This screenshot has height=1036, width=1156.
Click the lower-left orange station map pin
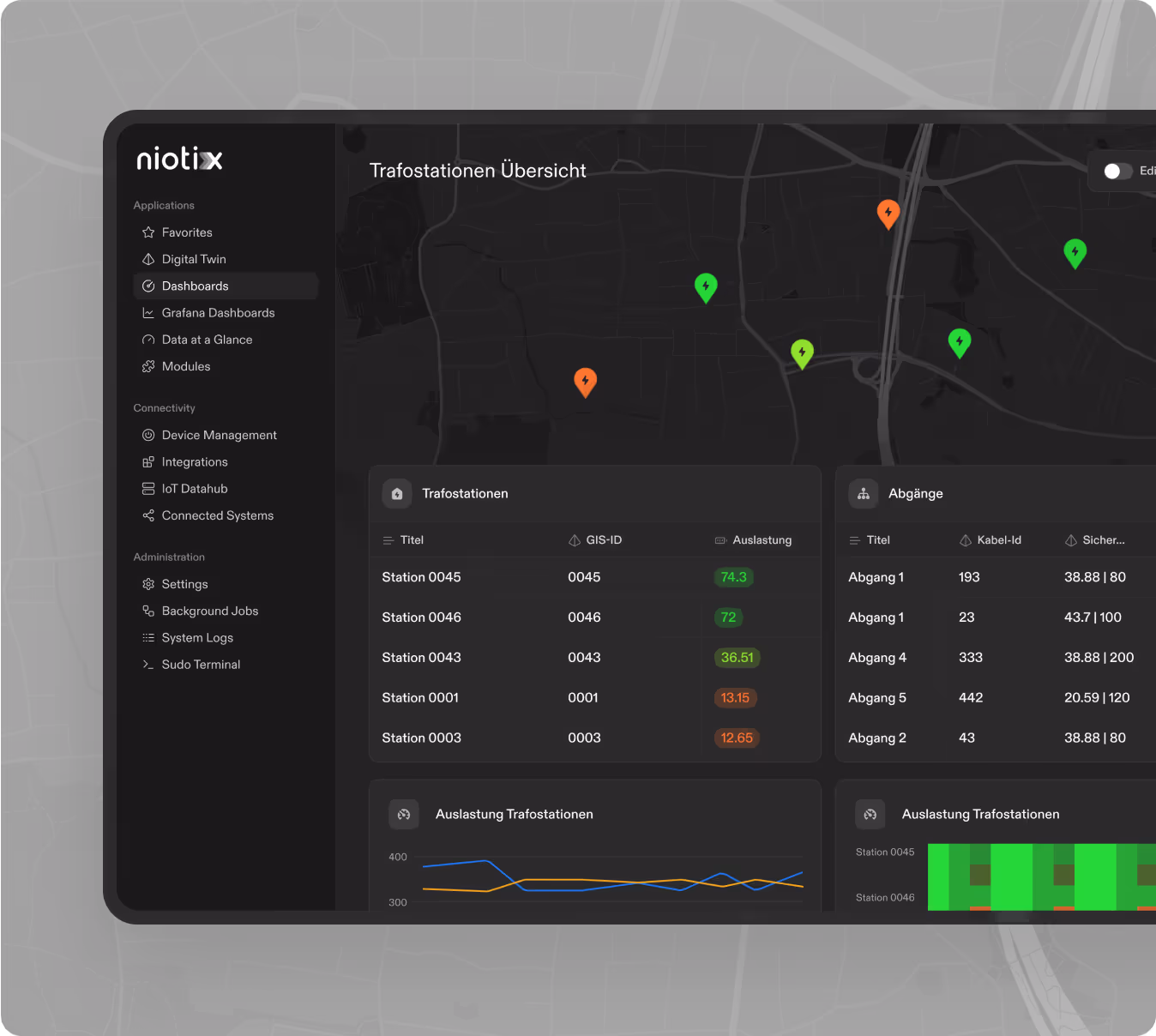[585, 381]
